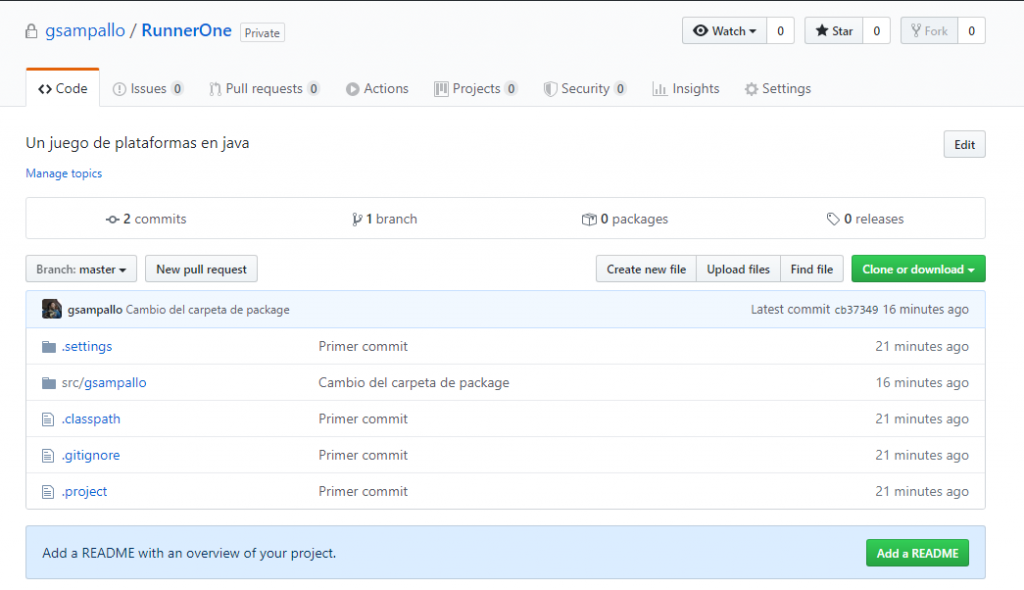Click the gsampallo avatar in latest commit row
Screen dimensions: 1024x590
(52, 309)
